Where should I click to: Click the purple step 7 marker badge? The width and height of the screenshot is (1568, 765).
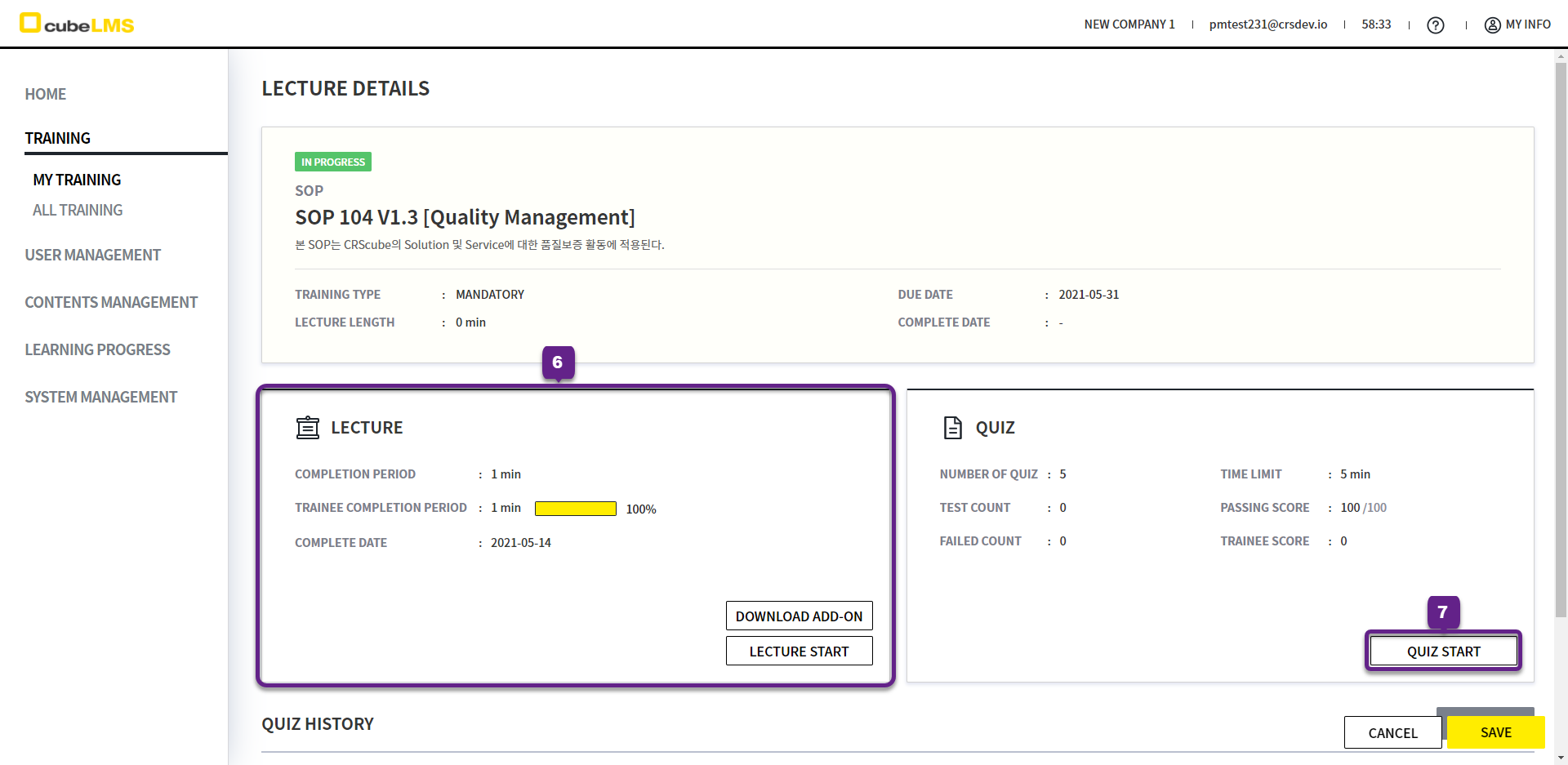(x=1442, y=612)
